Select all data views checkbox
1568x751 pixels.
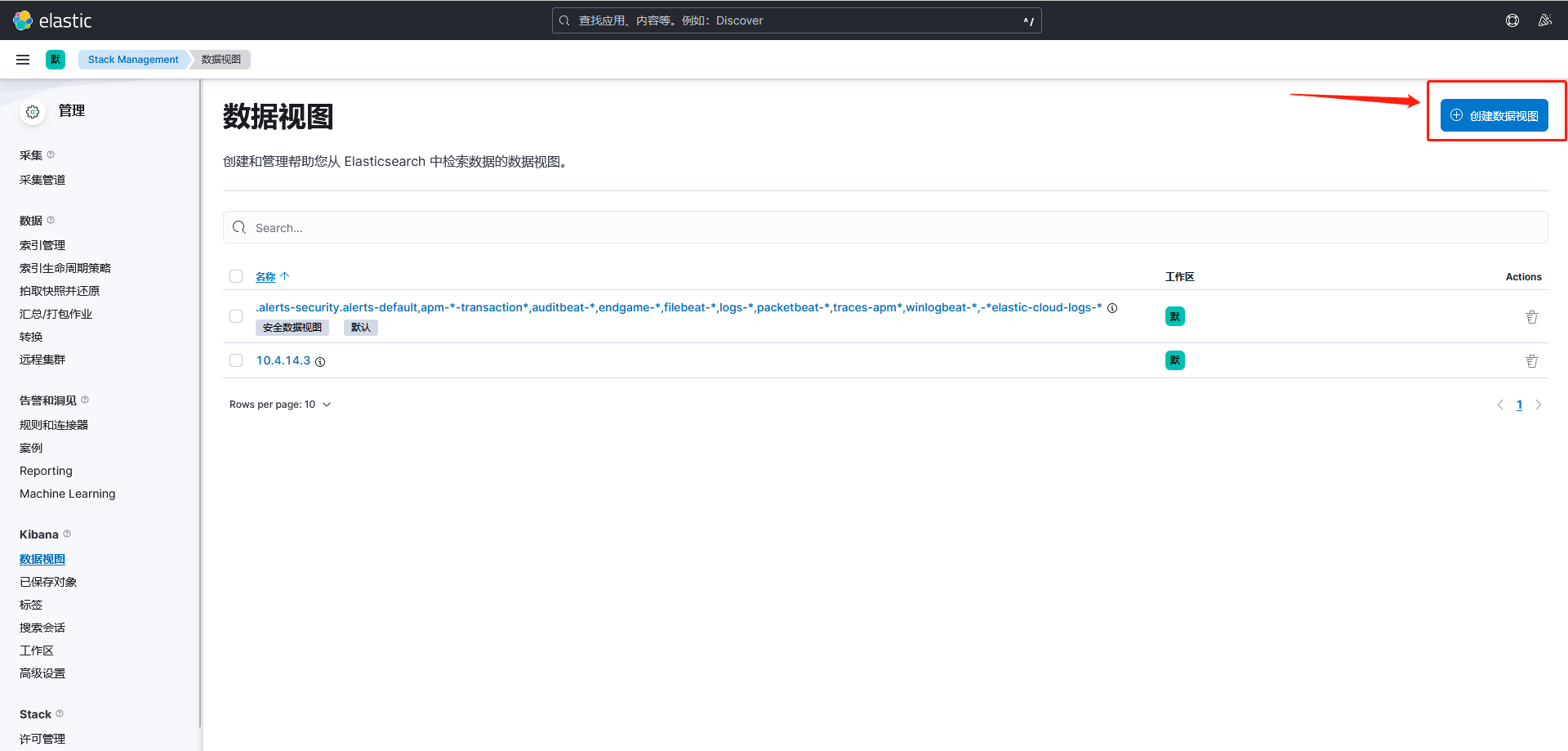point(236,276)
